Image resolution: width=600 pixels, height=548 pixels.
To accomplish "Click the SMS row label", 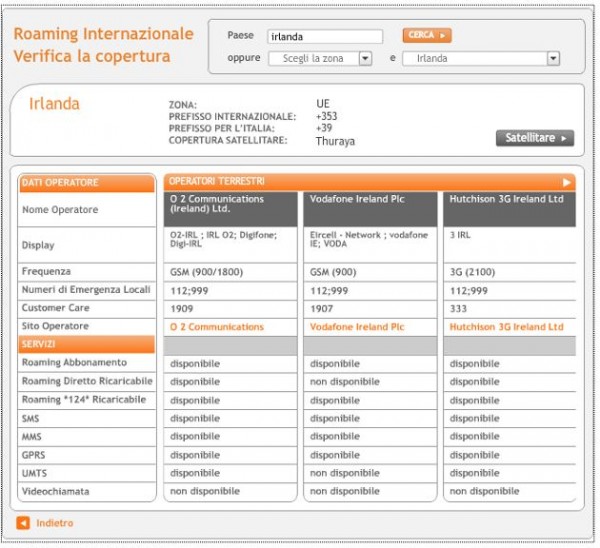I will tap(31, 418).
